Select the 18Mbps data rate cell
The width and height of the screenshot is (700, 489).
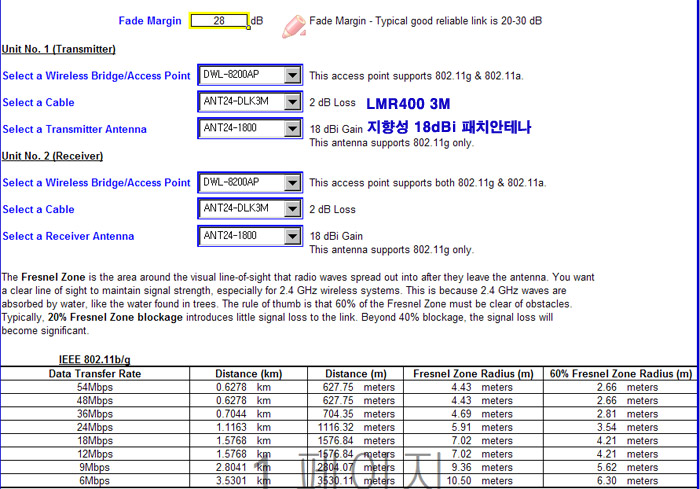point(95,441)
